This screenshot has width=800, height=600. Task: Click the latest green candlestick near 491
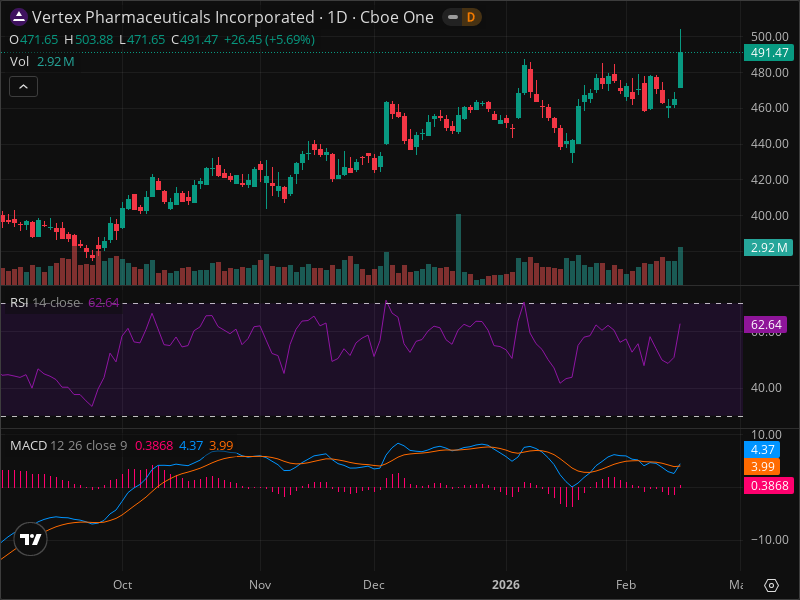pyautogui.click(x=681, y=70)
